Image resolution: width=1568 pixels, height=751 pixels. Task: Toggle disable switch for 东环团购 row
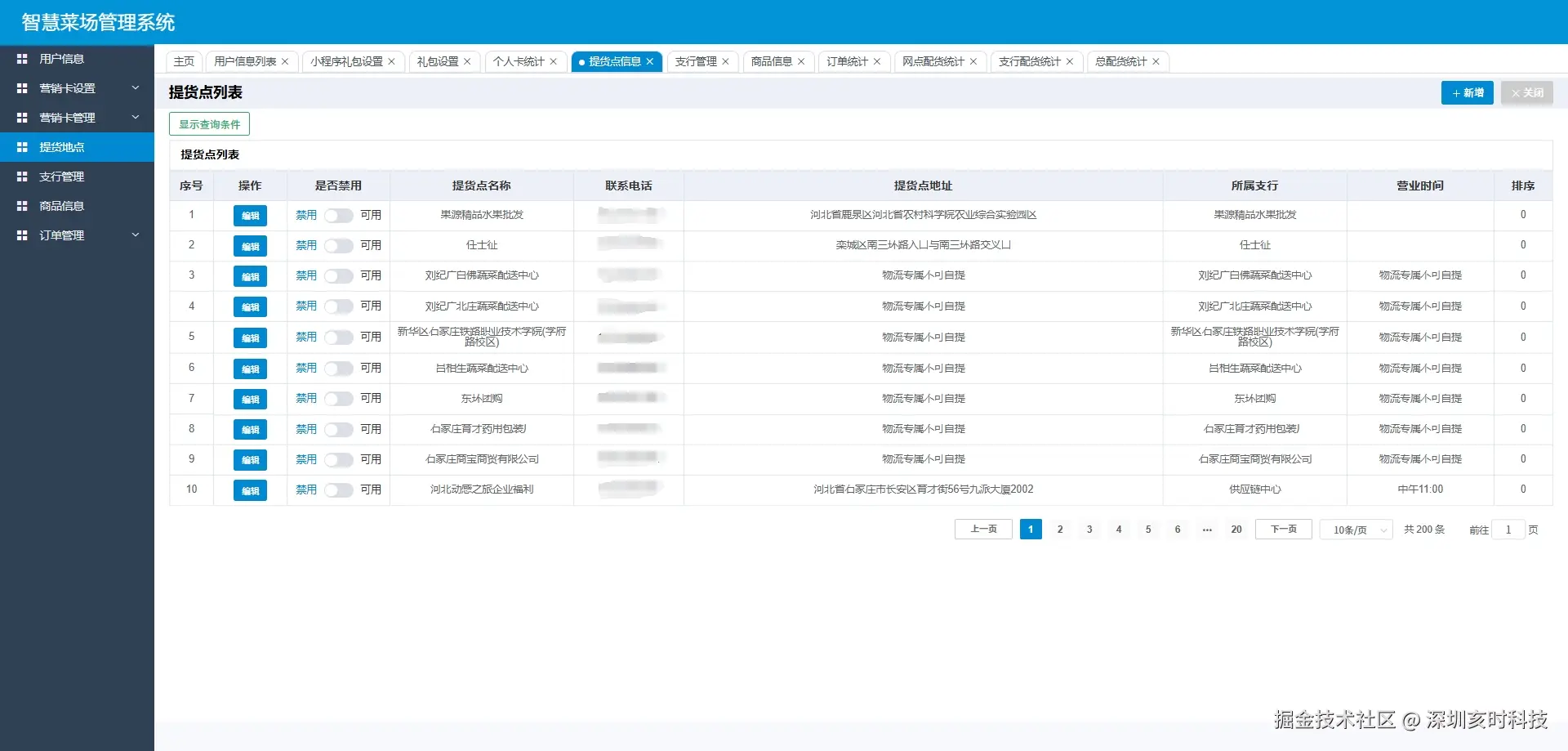tap(338, 399)
